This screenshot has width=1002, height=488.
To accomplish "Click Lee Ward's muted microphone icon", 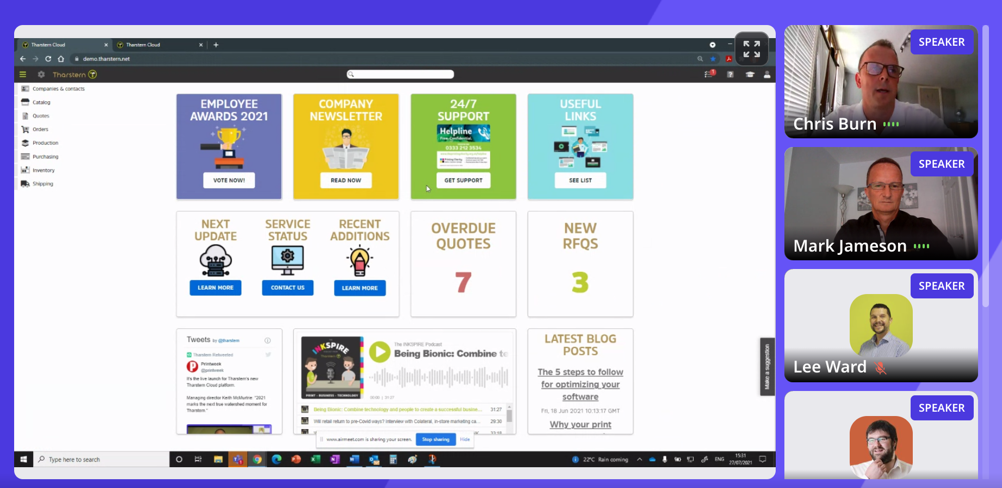I will 880,368.
